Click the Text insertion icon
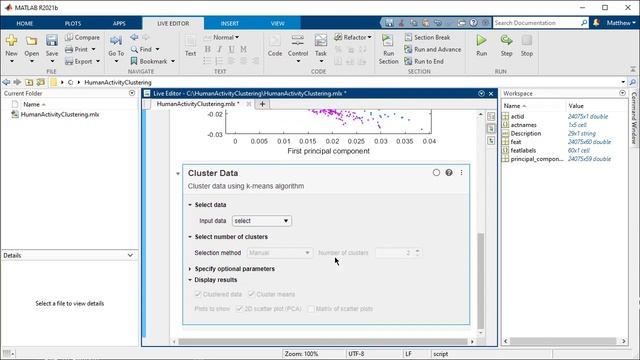 190,41
